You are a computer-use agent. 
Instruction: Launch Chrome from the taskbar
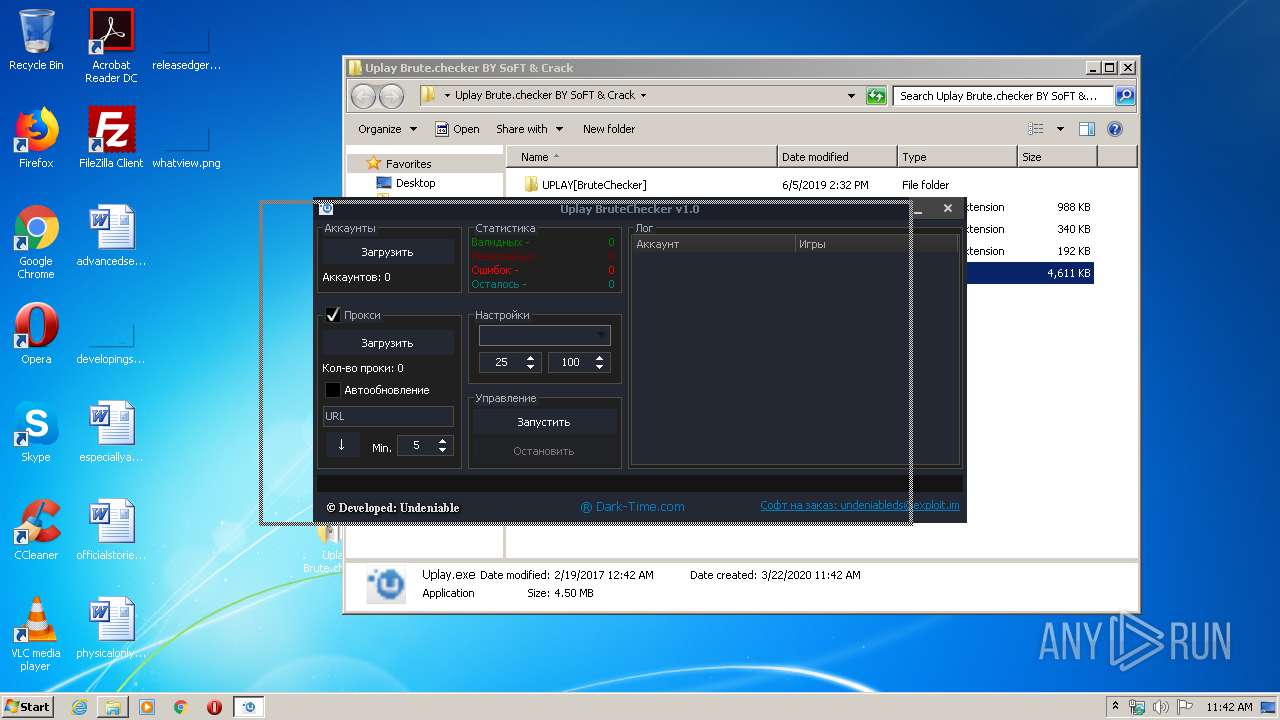[180, 707]
